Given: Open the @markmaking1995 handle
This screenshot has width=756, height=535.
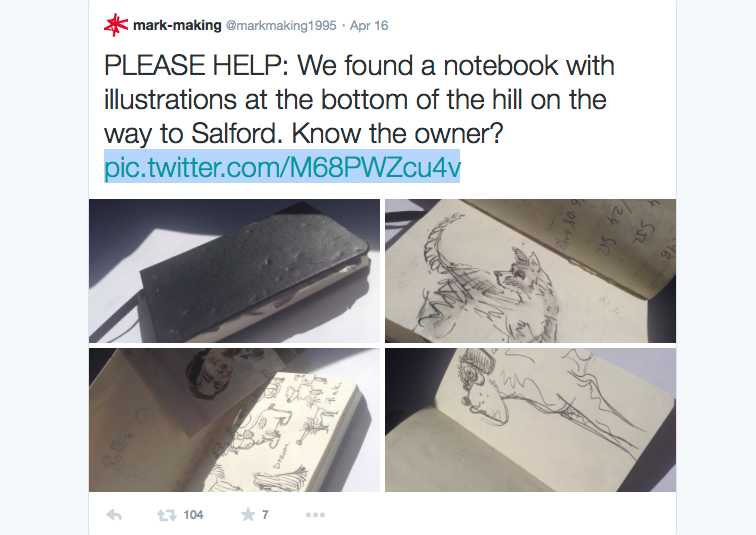Looking at the screenshot, I should click(x=281, y=26).
